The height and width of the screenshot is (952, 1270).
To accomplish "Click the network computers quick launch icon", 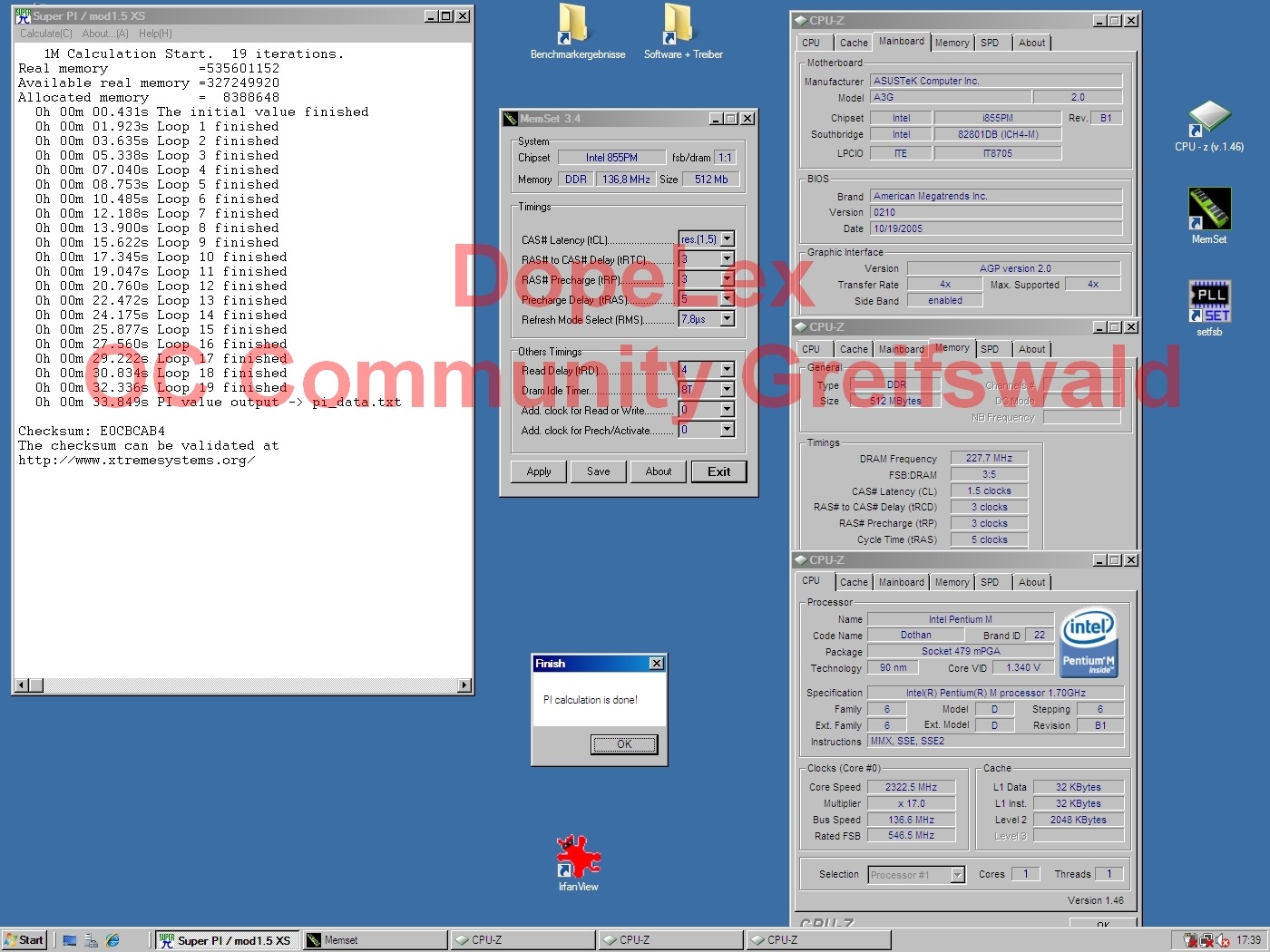I will point(91,940).
